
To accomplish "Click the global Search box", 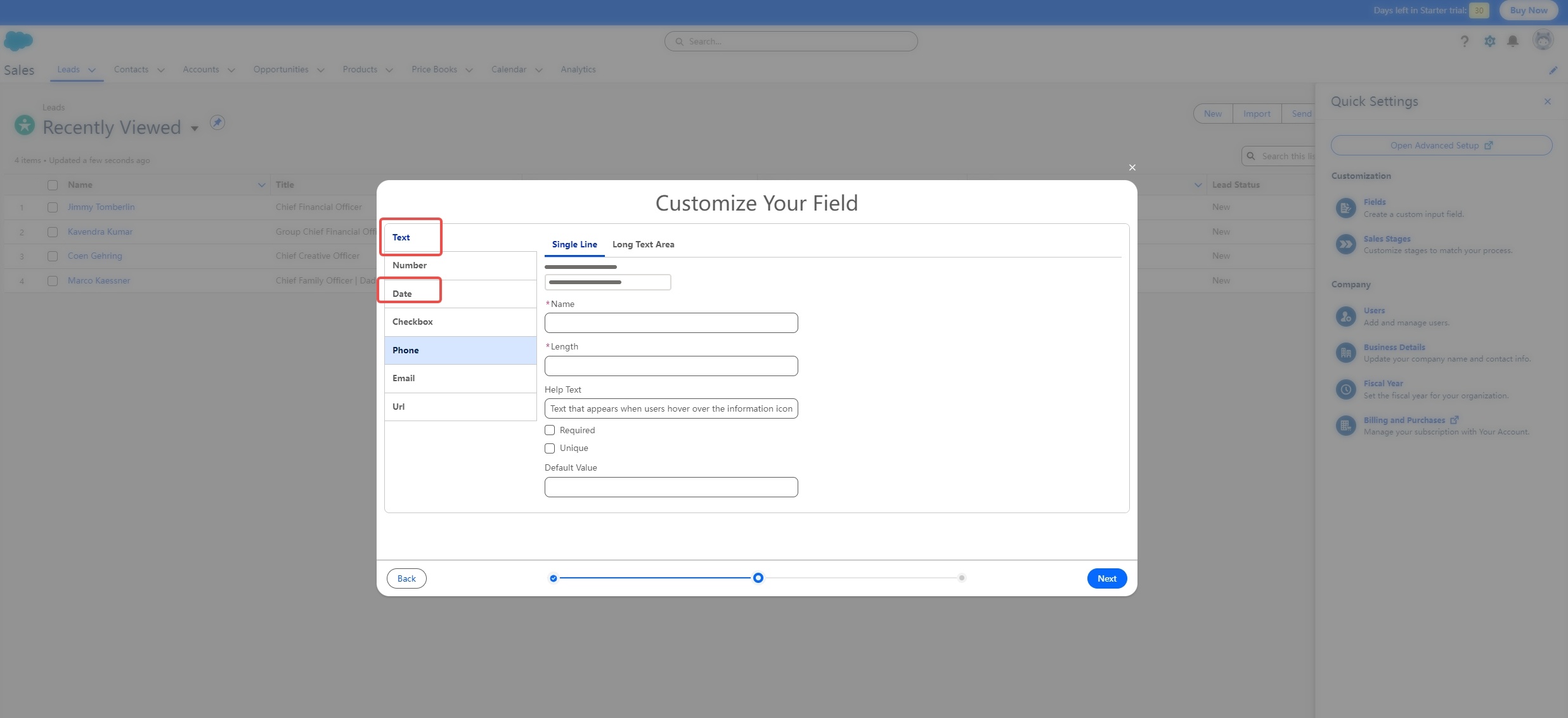I will (791, 41).
